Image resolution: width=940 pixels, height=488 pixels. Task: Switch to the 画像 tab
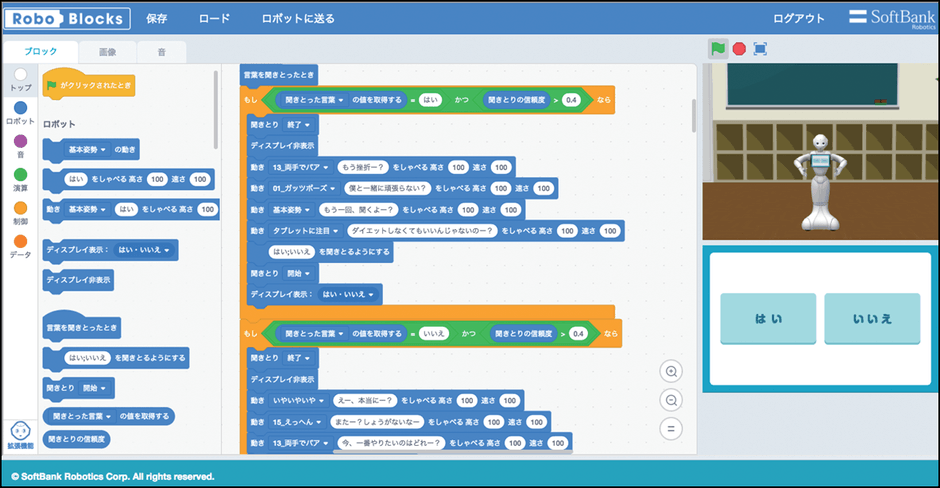[x=107, y=51]
